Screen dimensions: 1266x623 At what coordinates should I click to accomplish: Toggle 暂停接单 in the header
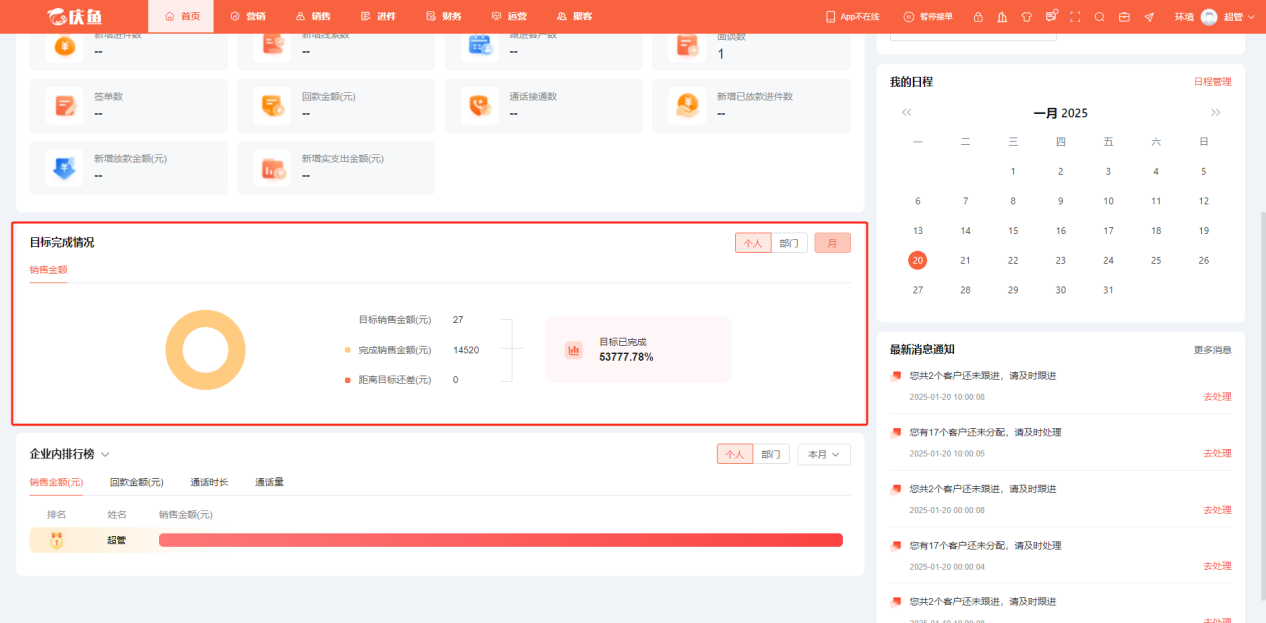point(927,17)
